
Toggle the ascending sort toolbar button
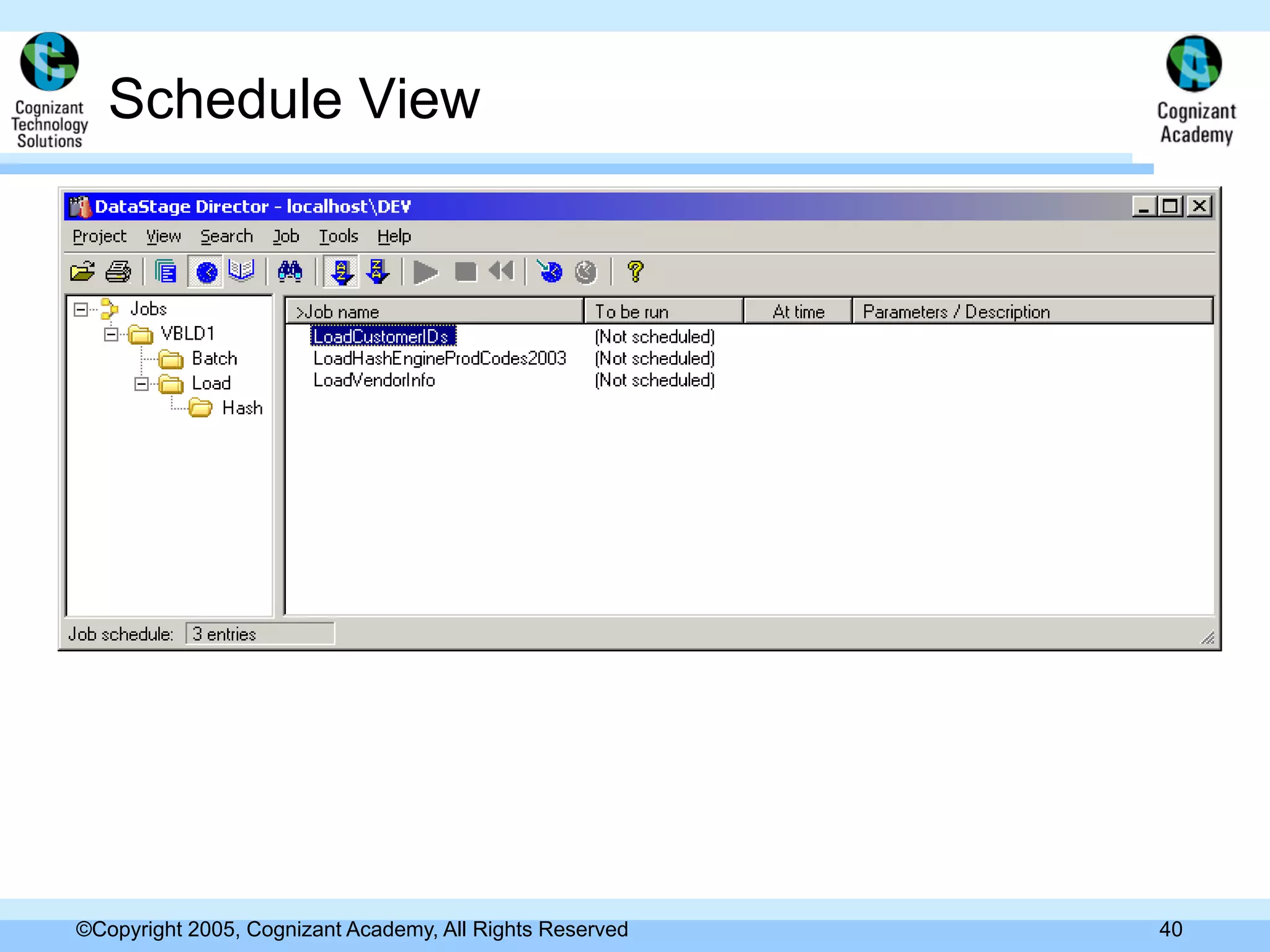(x=341, y=271)
